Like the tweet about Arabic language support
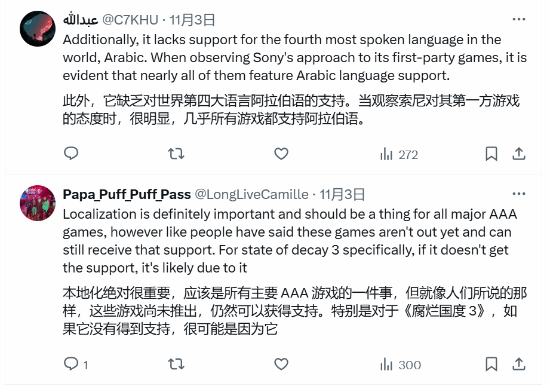Viewport: 550px width, 386px height. coord(281,154)
